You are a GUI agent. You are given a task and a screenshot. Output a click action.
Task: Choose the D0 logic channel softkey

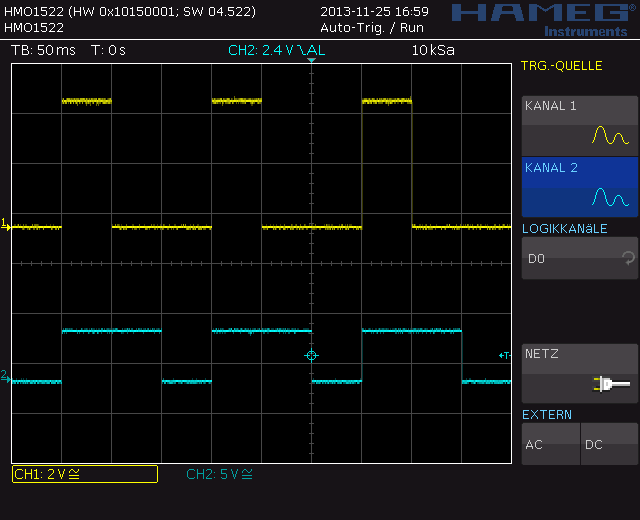[x=580, y=258]
